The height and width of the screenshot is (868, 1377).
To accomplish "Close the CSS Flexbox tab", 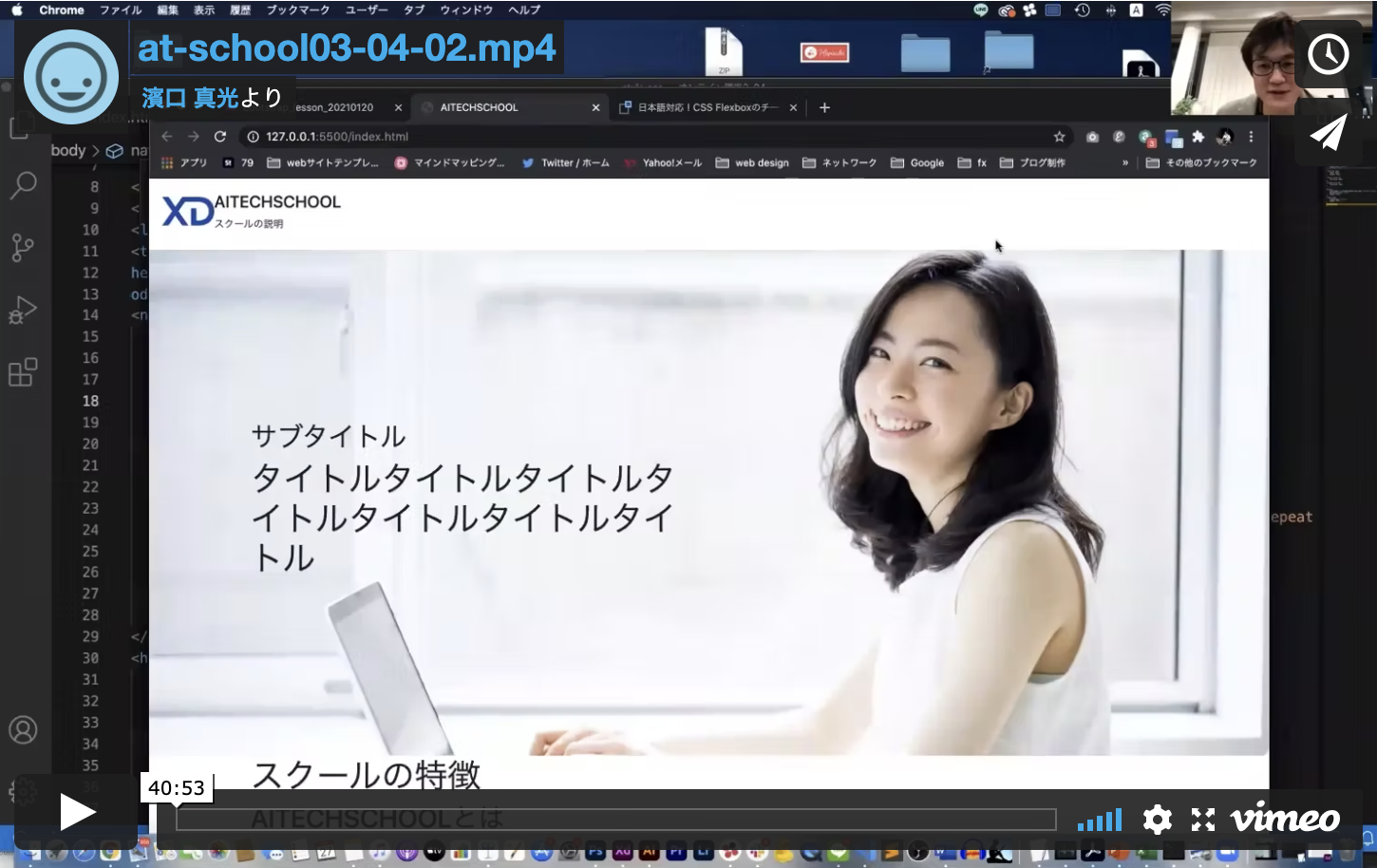I will coord(793,107).
